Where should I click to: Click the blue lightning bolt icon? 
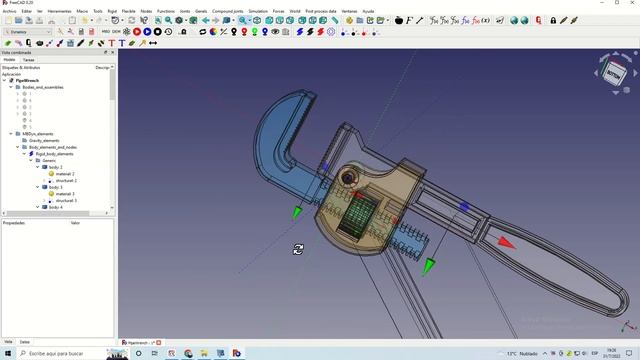(x=300, y=32)
